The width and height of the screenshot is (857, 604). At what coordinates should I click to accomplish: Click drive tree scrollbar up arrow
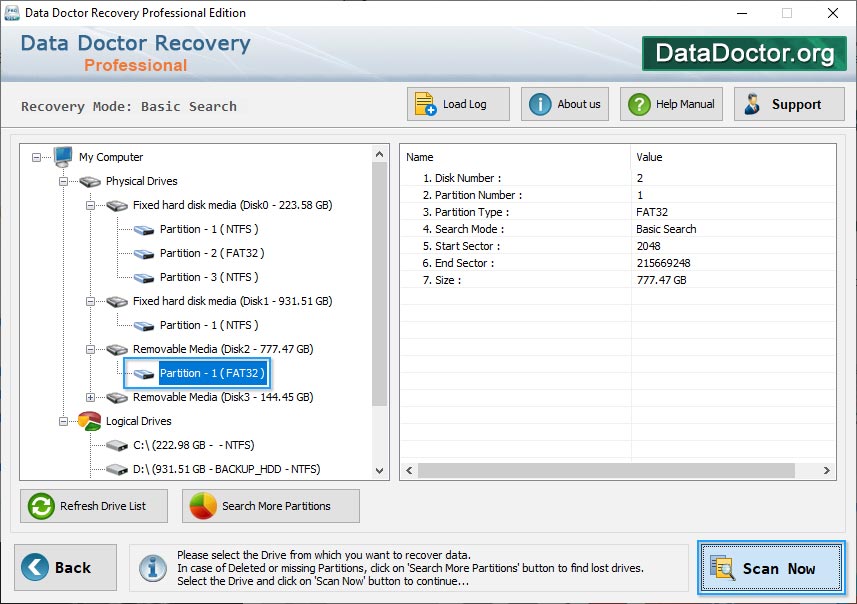[x=380, y=154]
